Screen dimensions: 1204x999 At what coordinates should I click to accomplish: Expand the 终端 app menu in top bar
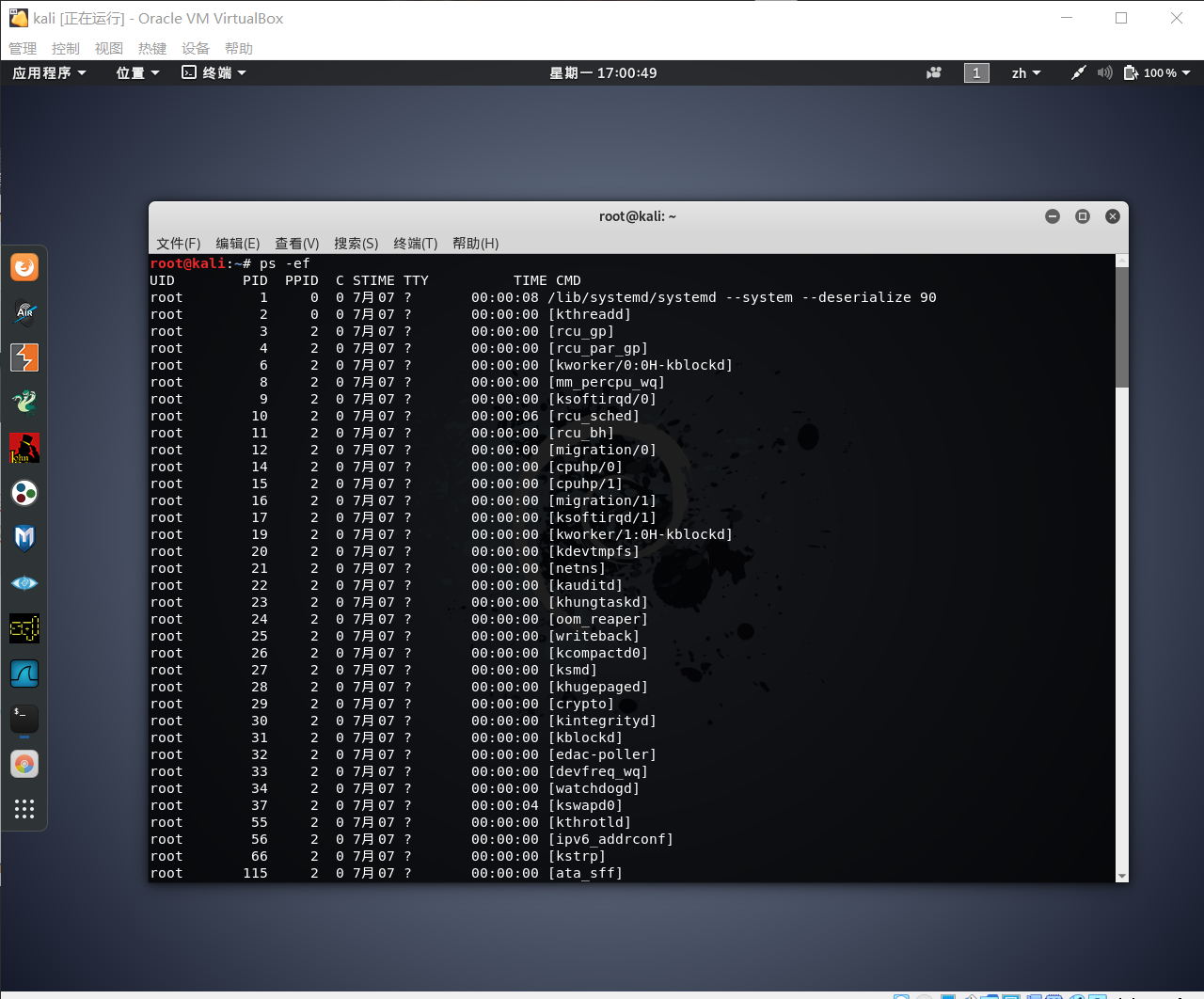214,72
